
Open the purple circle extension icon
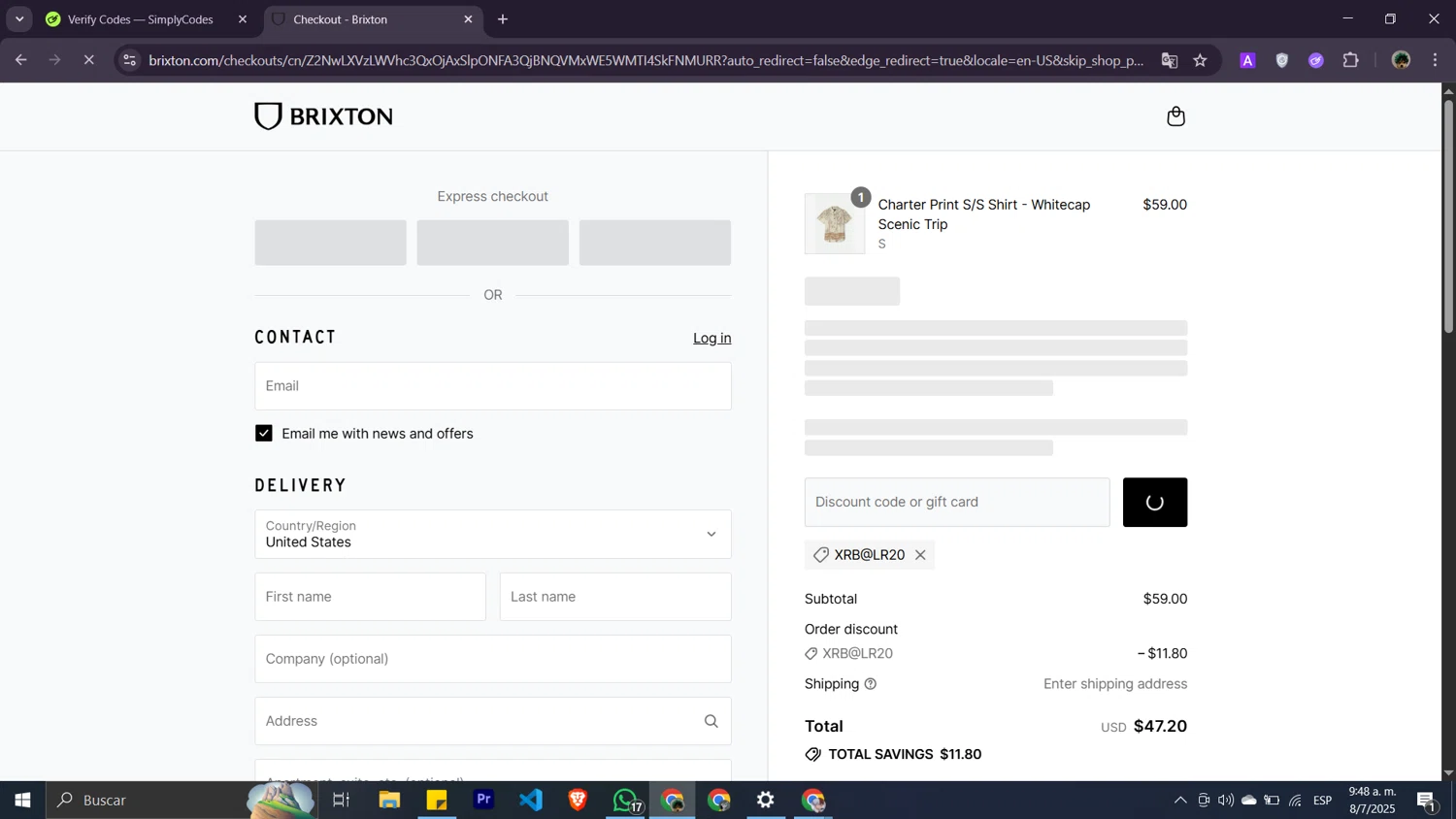click(x=1316, y=60)
